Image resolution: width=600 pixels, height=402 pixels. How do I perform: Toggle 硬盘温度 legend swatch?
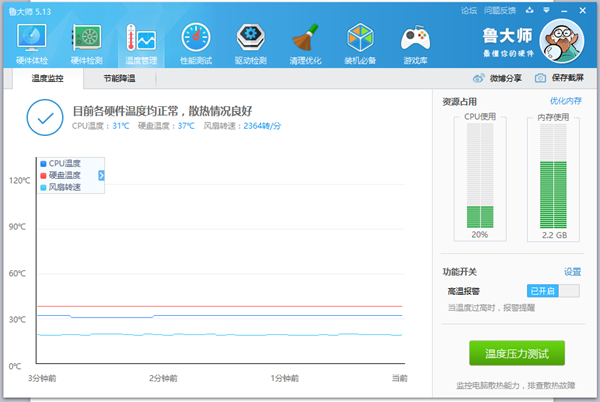43,176
